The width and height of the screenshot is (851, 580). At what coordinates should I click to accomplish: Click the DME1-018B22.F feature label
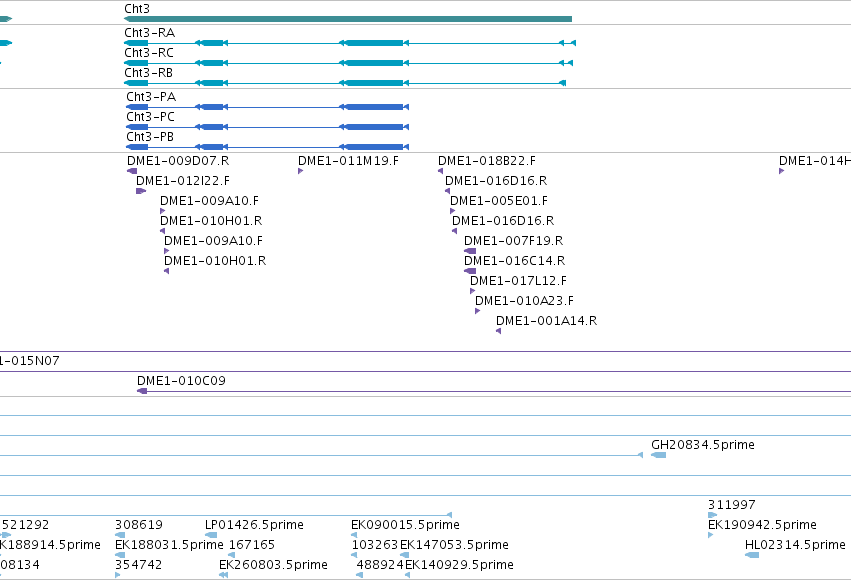click(x=487, y=161)
